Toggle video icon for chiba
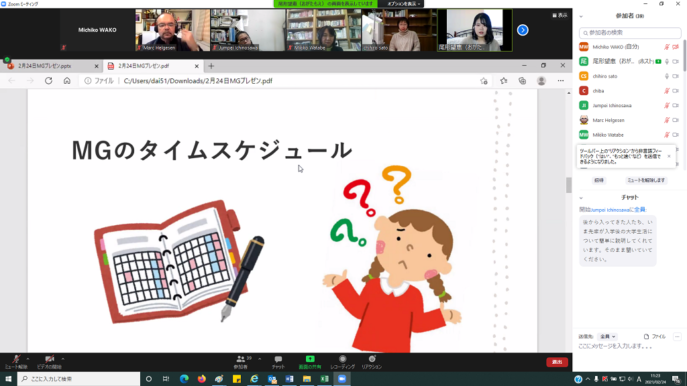Screen dimensions: 687x386 click(675, 91)
